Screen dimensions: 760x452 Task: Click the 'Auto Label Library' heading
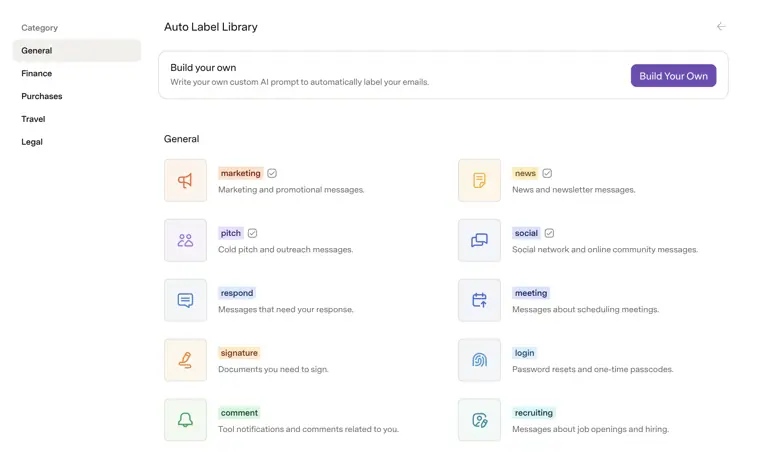coord(211,27)
